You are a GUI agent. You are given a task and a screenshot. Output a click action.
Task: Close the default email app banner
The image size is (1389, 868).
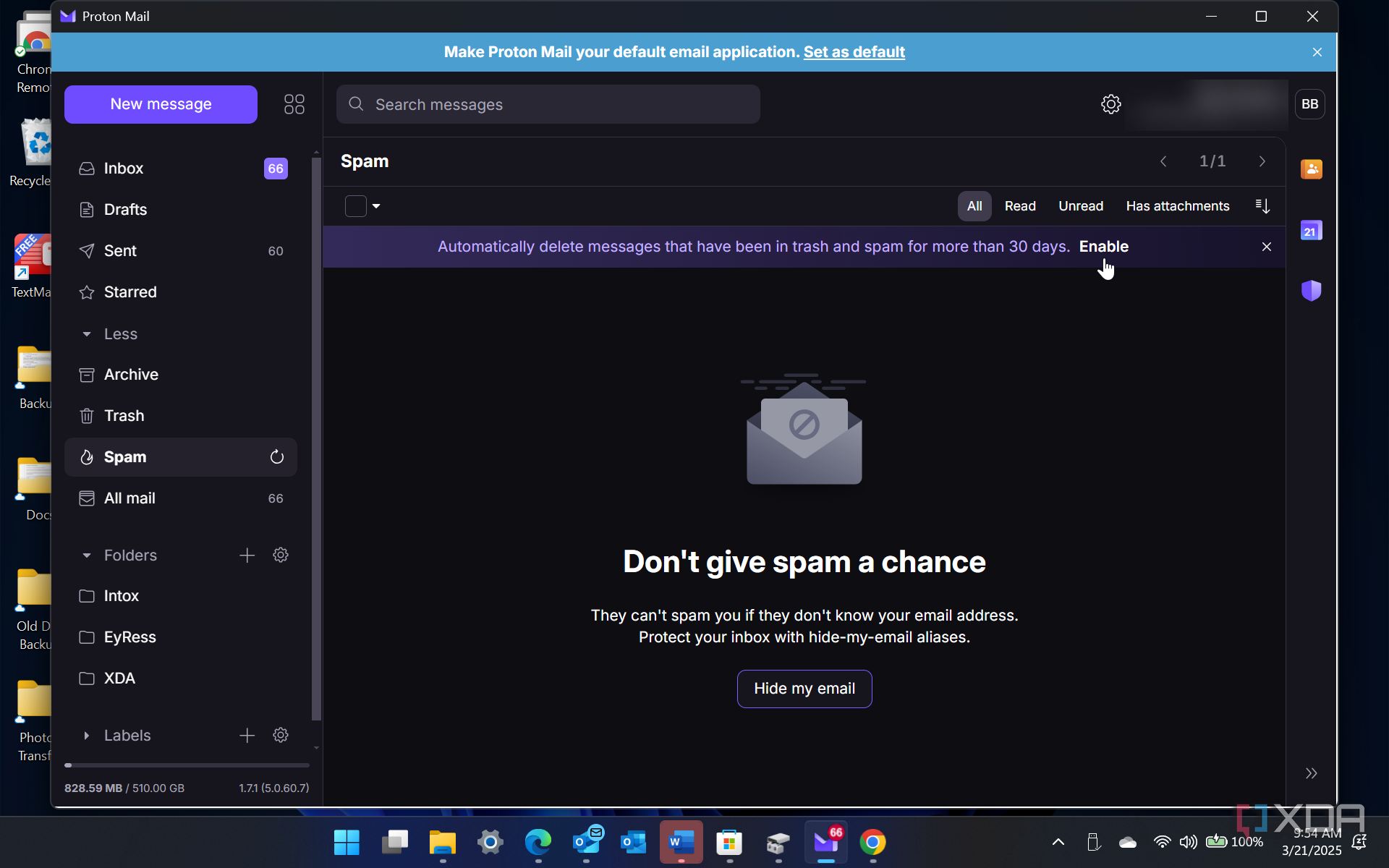coord(1317,52)
